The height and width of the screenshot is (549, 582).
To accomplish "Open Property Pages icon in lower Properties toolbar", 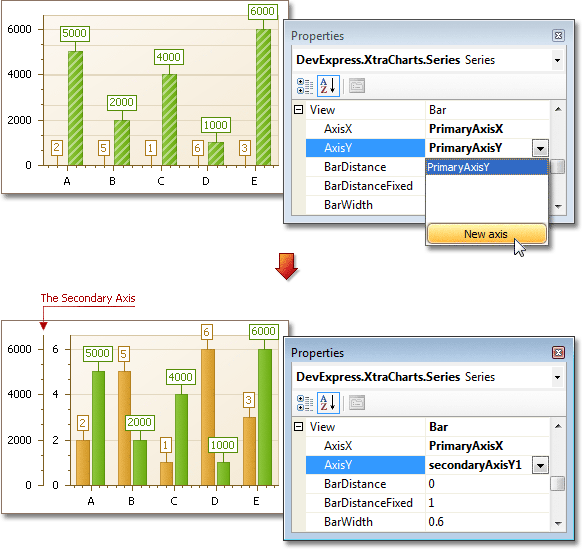I will [x=357, y=403].
